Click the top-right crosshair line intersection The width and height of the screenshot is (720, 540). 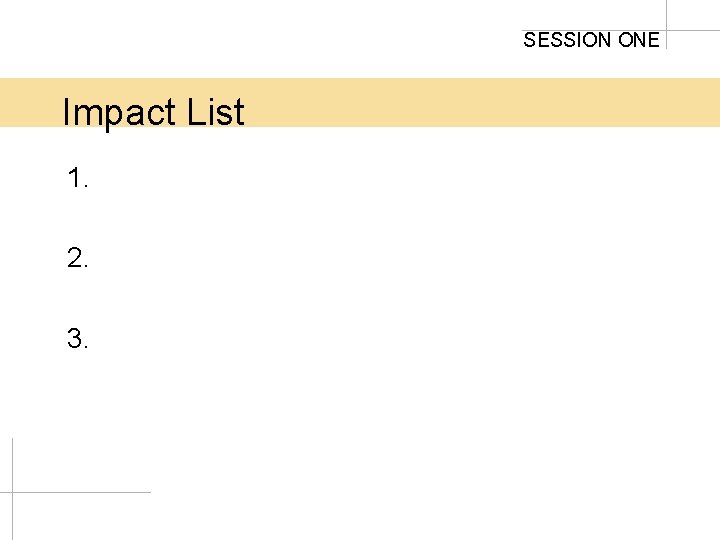666,31
